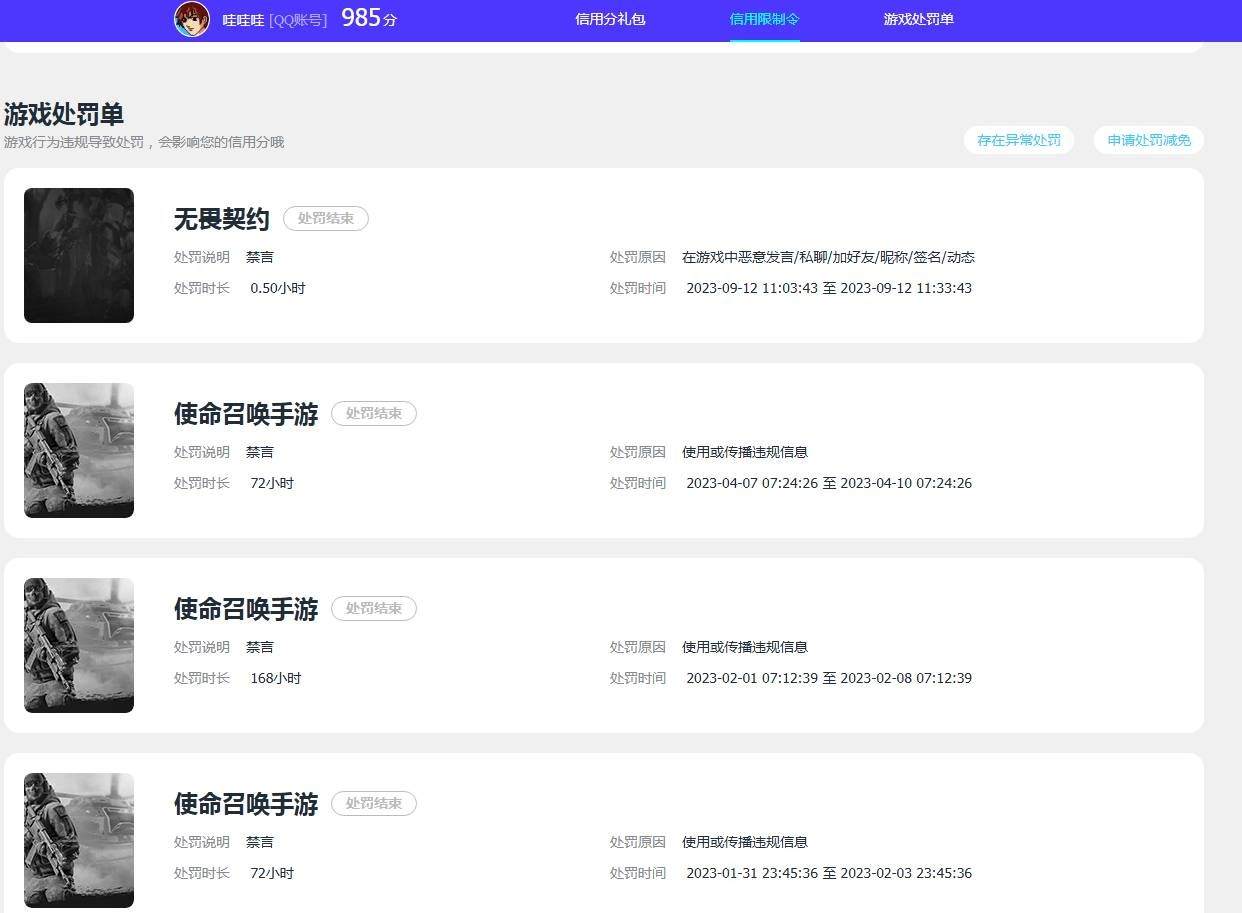Click 处罚结束 badge on the 2023-01-31 penalty card
1242x913 pixels.
point(374,803)
